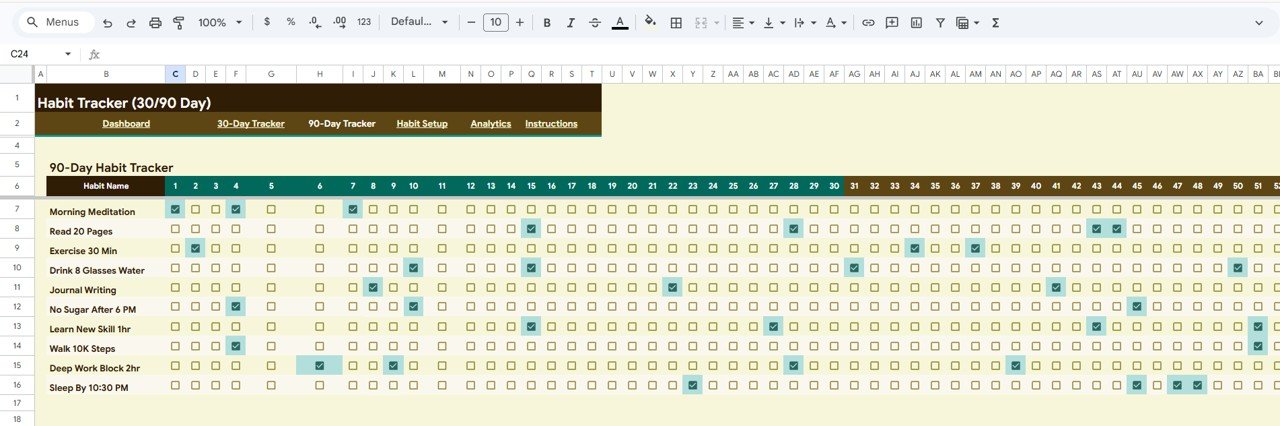
Task: Click the fill color bucket
Action: coord(650,22)
